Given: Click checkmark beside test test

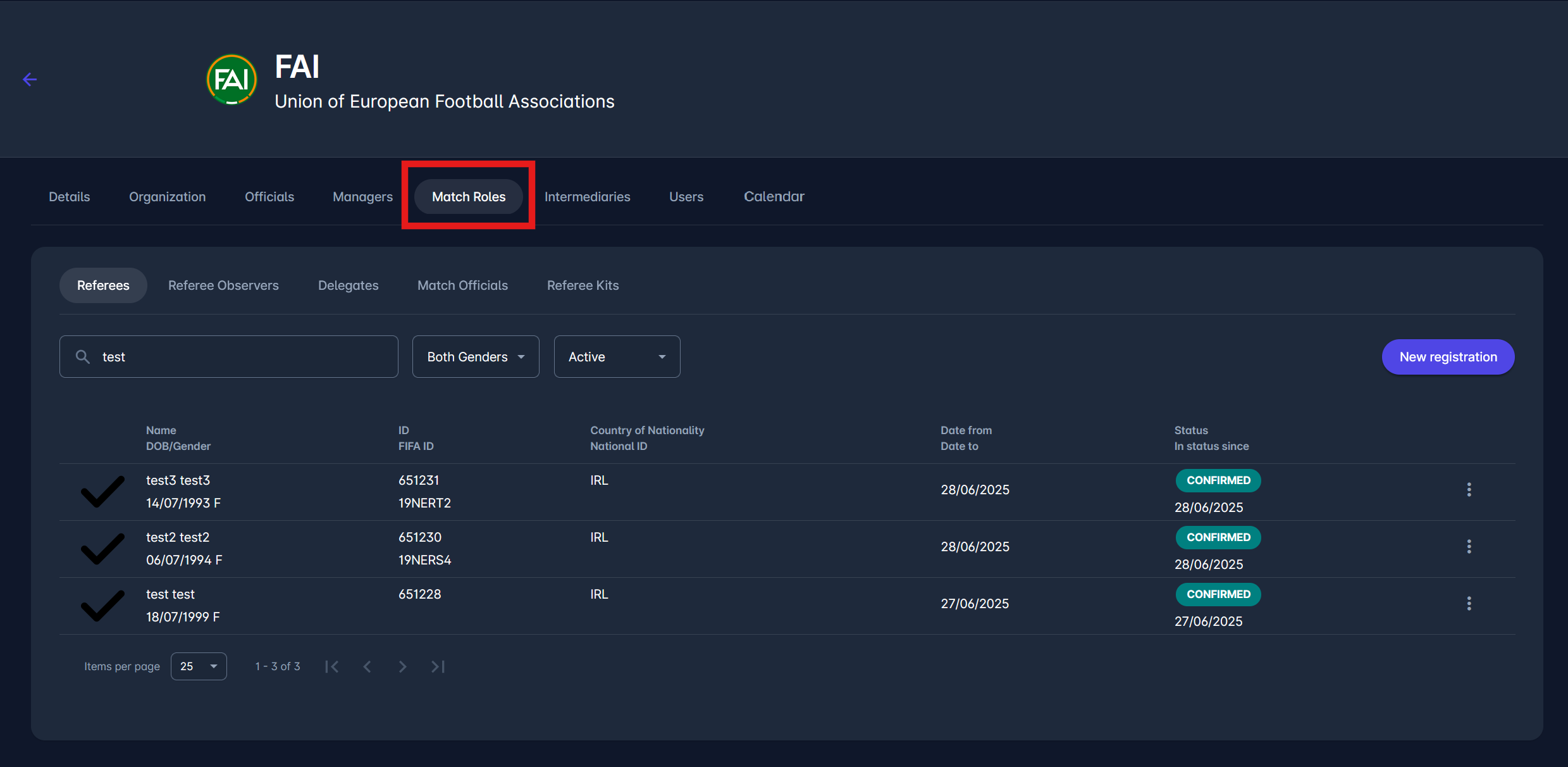Looking at the screenshot, I should (x=102, y=605).
